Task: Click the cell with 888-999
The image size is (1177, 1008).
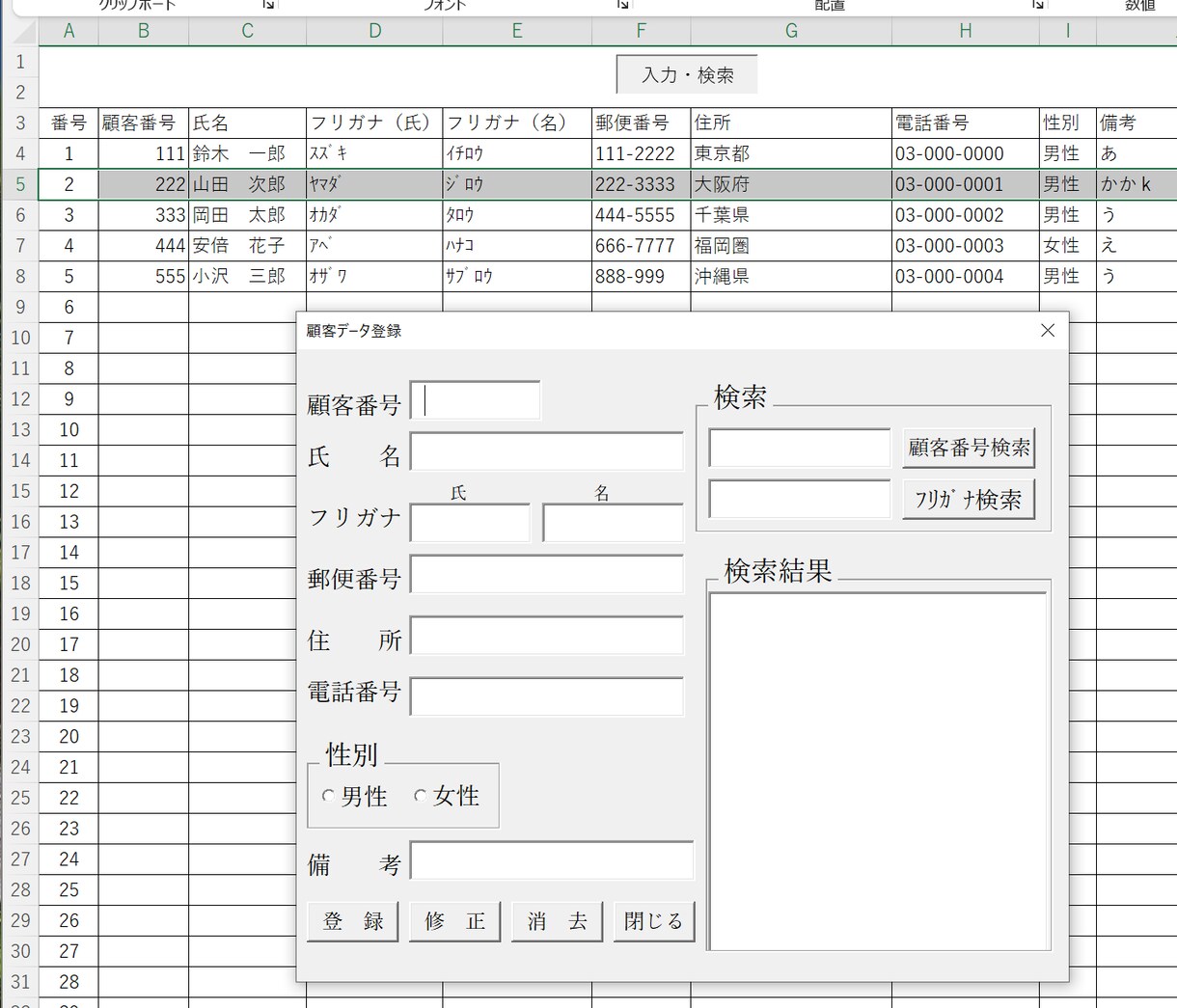Action: (x=642, y=277)
